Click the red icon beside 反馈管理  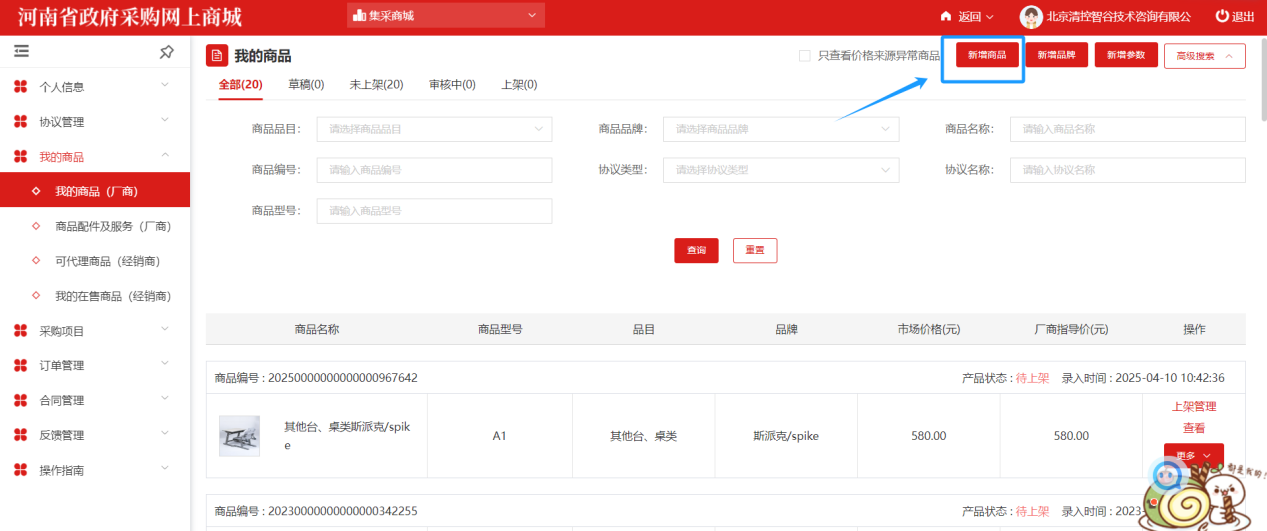pos(21,435)
